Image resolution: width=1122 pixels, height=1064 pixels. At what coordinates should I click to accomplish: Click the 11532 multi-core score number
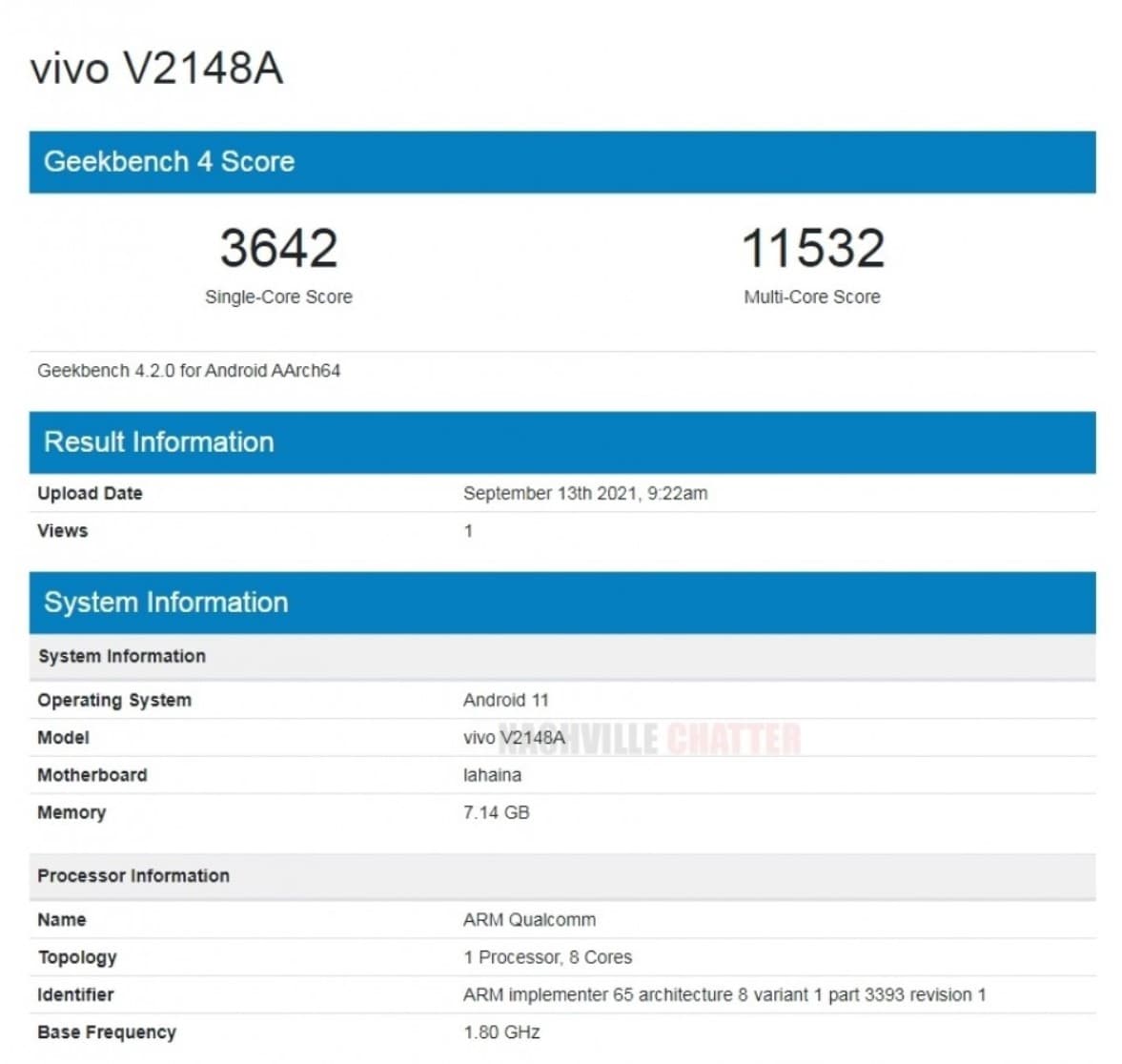tap(812, 248)
